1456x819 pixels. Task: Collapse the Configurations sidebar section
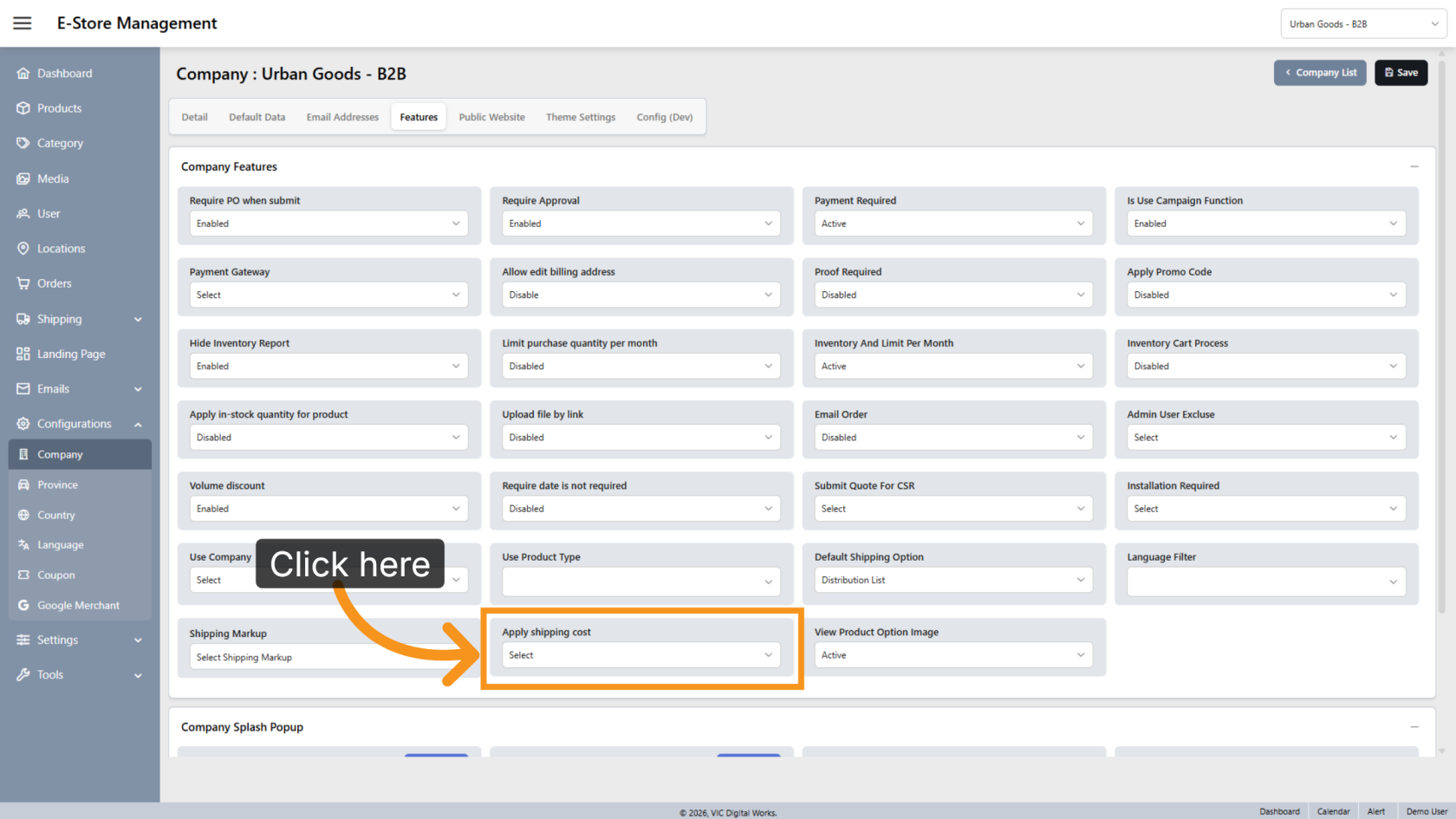[138, 425]
